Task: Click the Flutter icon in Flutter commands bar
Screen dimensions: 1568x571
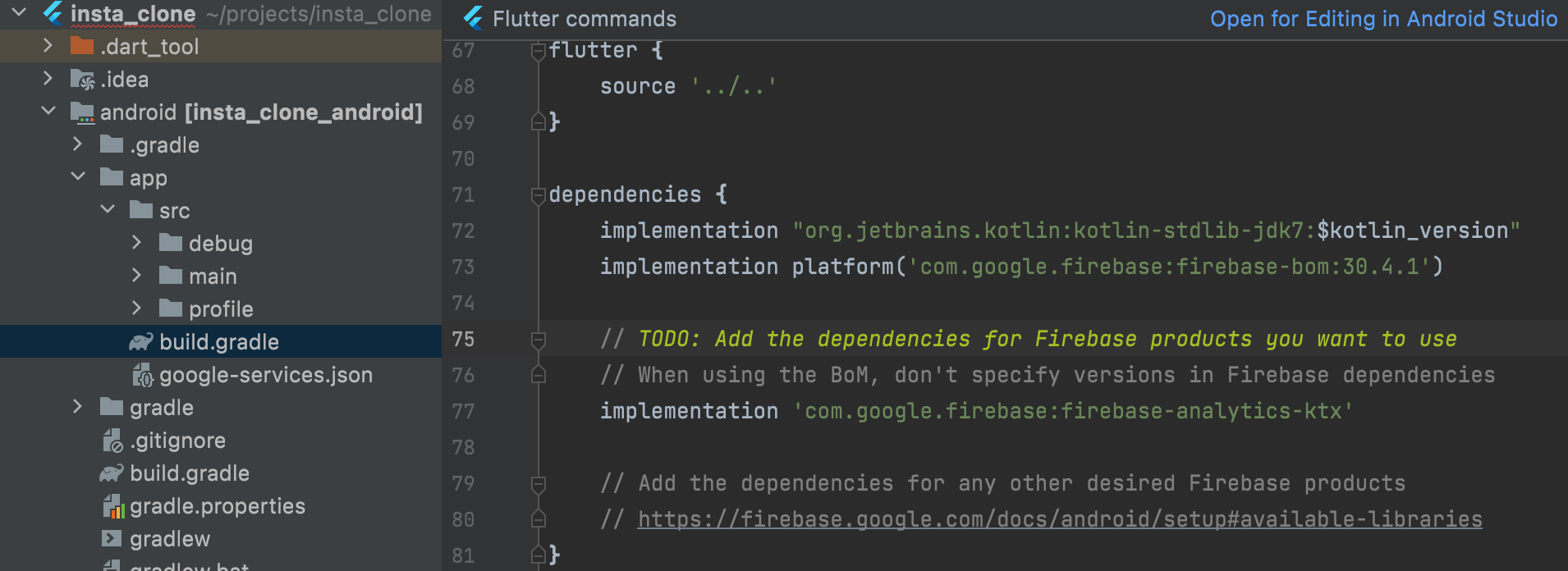Action: pyautogui.click(x=474, y=18)
